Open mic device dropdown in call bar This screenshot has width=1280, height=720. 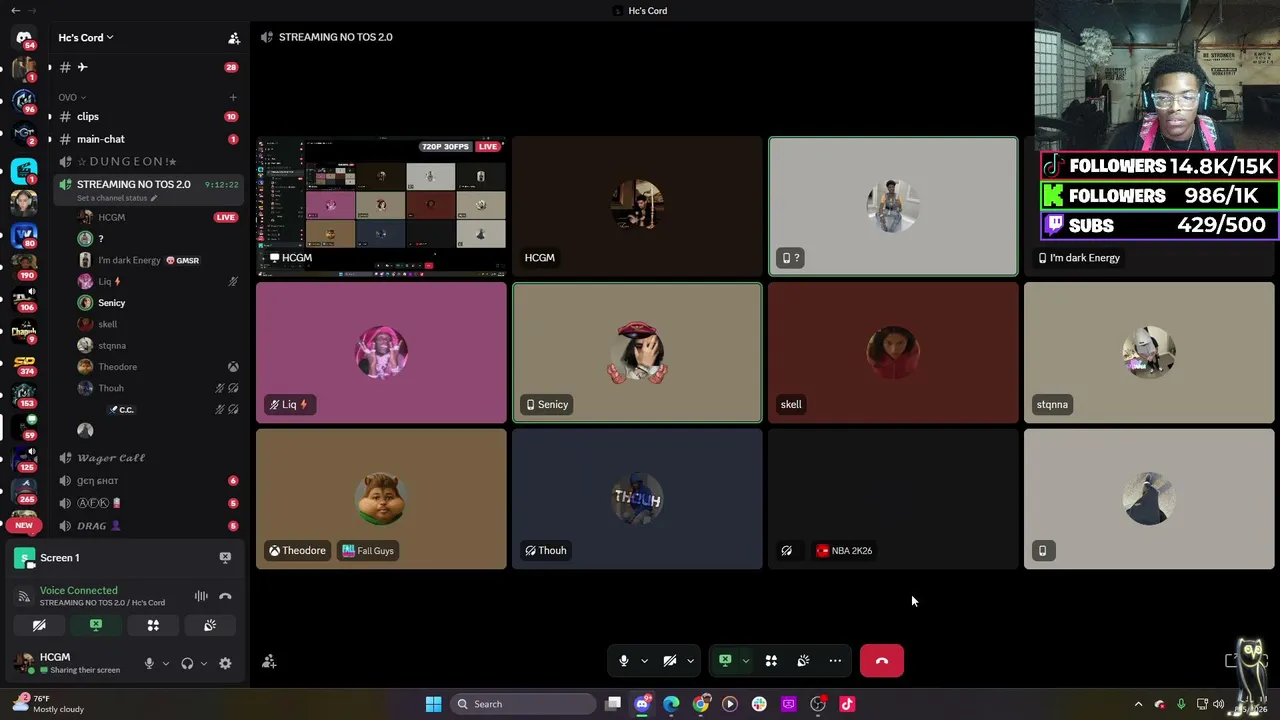click(644, 661)
